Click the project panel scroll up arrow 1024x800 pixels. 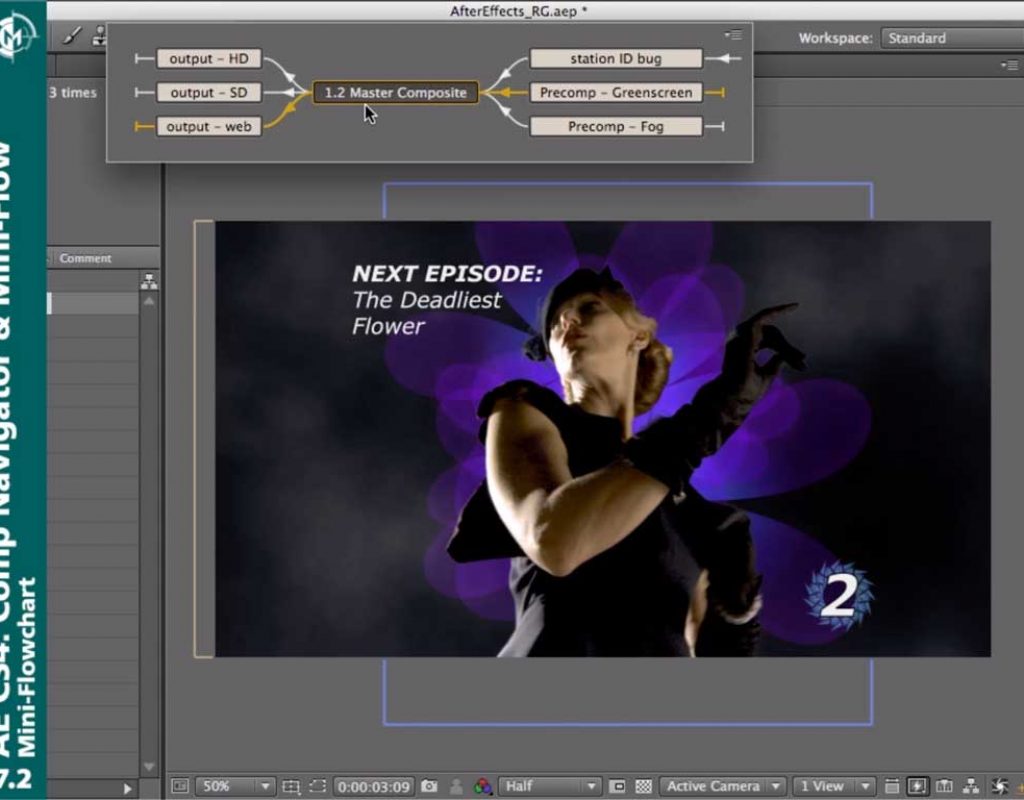[149, 301]
